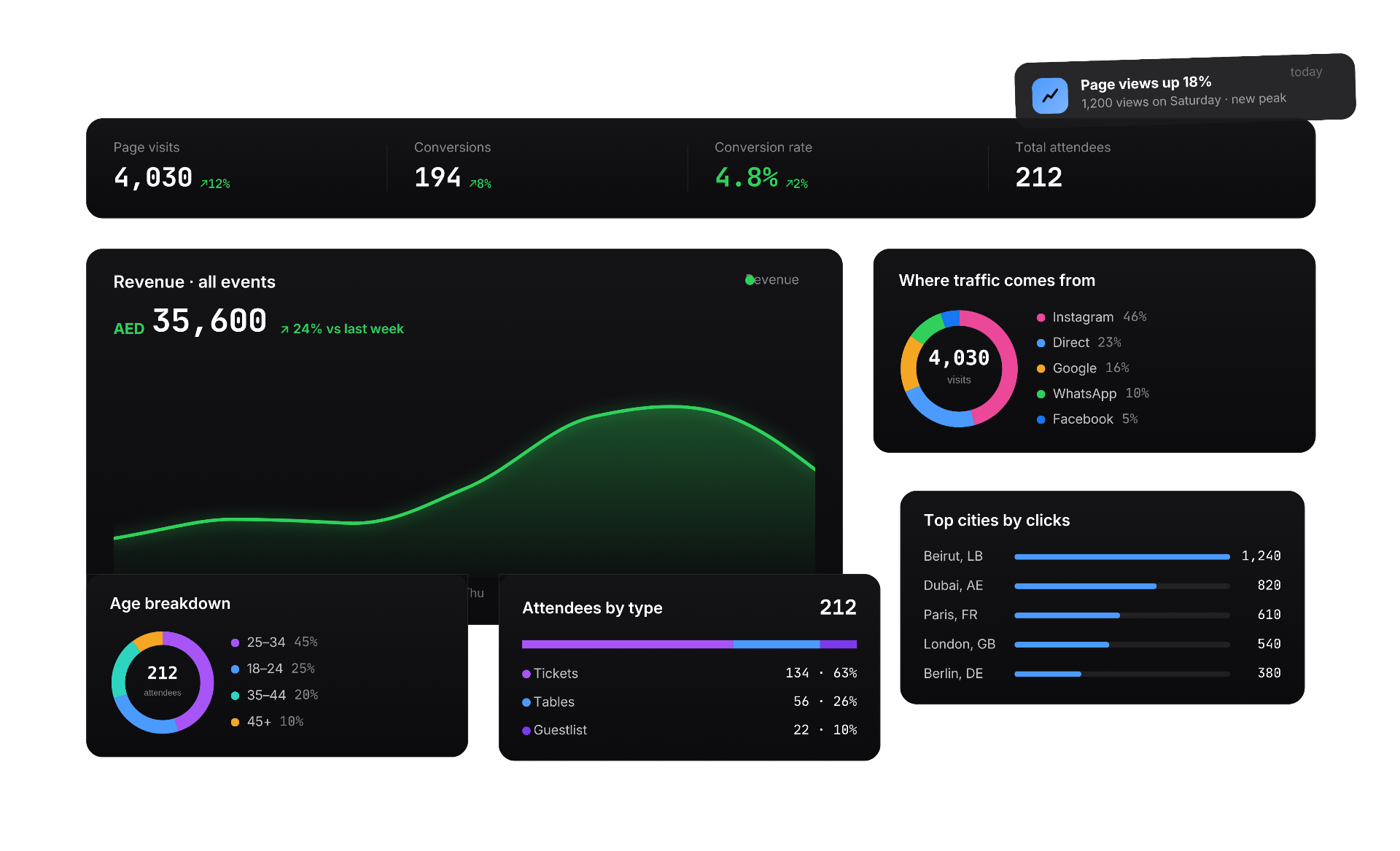Click the Beirut progress bar
This screenshot has height=851, width=1400.
(1121, 556)
